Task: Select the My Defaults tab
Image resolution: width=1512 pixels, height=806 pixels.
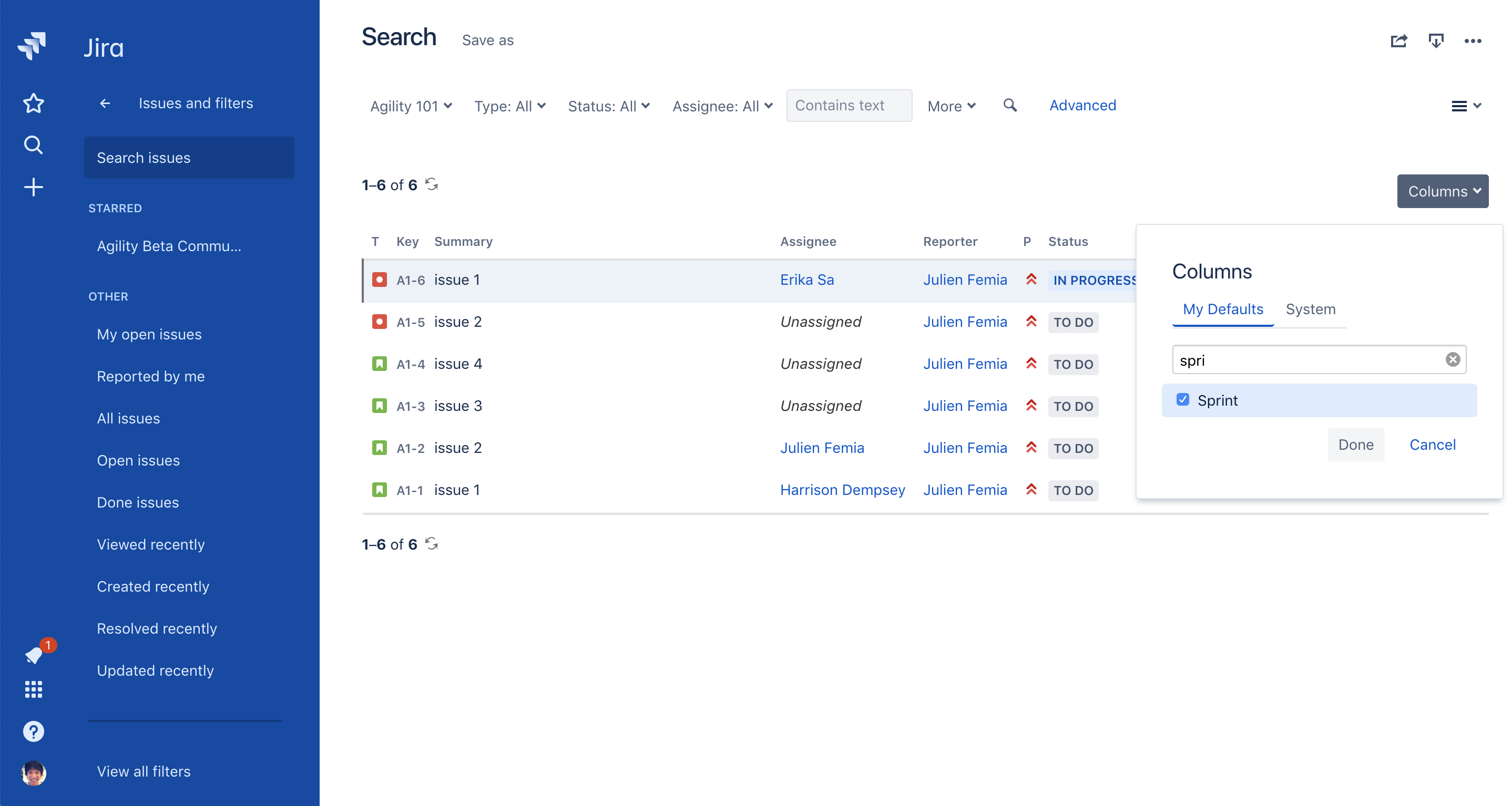Action: 1223,309
